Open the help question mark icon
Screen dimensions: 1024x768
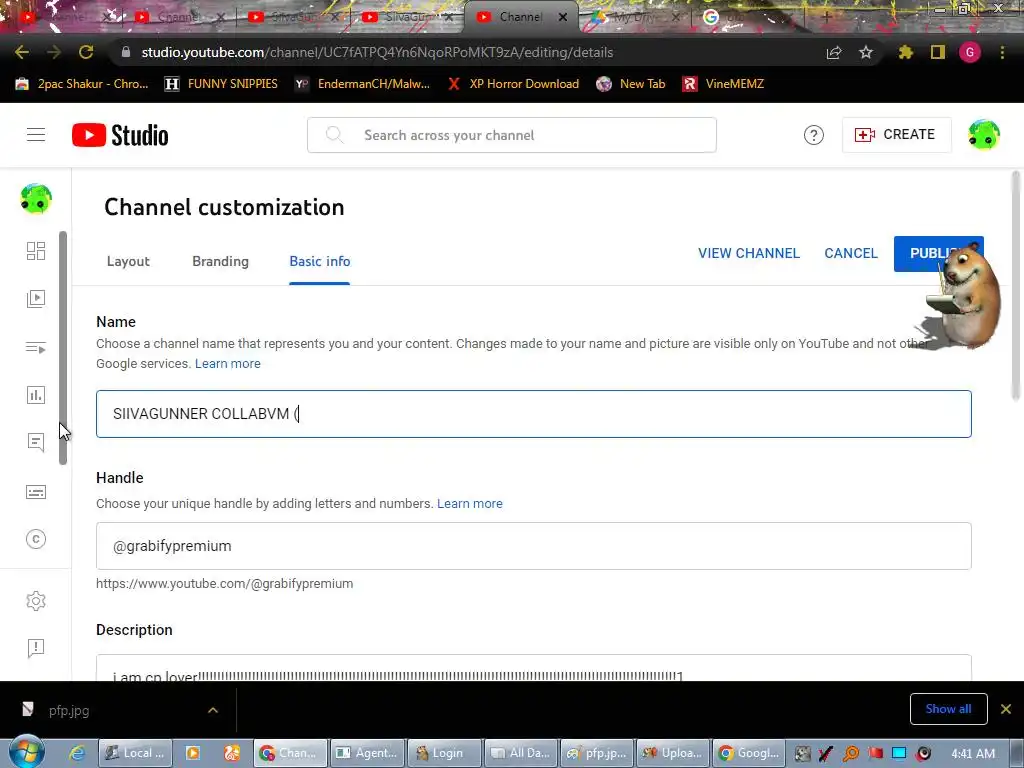(813, 135)
